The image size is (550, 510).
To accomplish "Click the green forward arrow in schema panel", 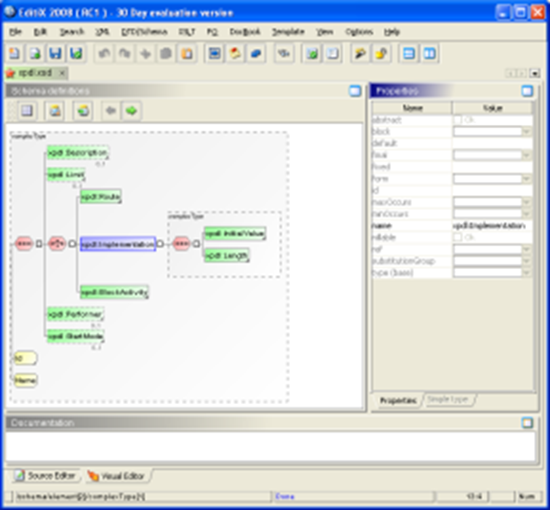I will [131, 111].
